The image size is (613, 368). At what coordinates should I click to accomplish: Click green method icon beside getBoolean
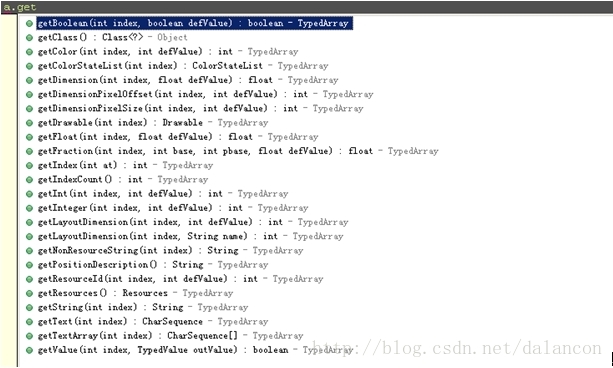coord(29,23)
